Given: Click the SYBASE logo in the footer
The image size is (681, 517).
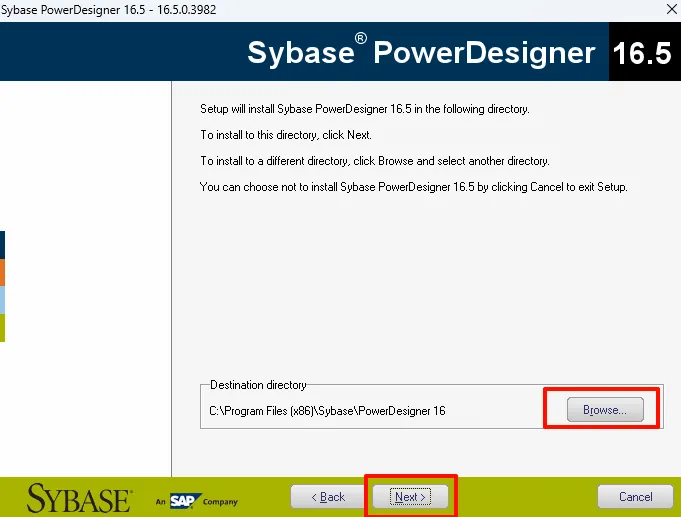Looking at the screenshot, I should click(x=79, y=499).
